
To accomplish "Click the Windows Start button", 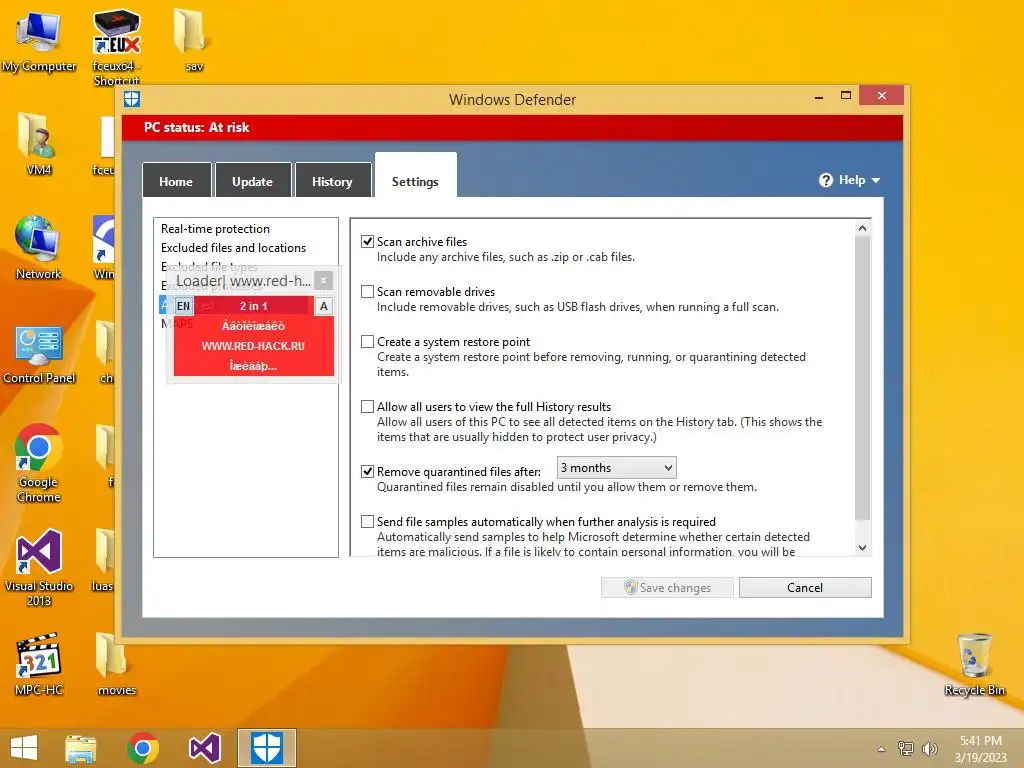I will point(24,748).
